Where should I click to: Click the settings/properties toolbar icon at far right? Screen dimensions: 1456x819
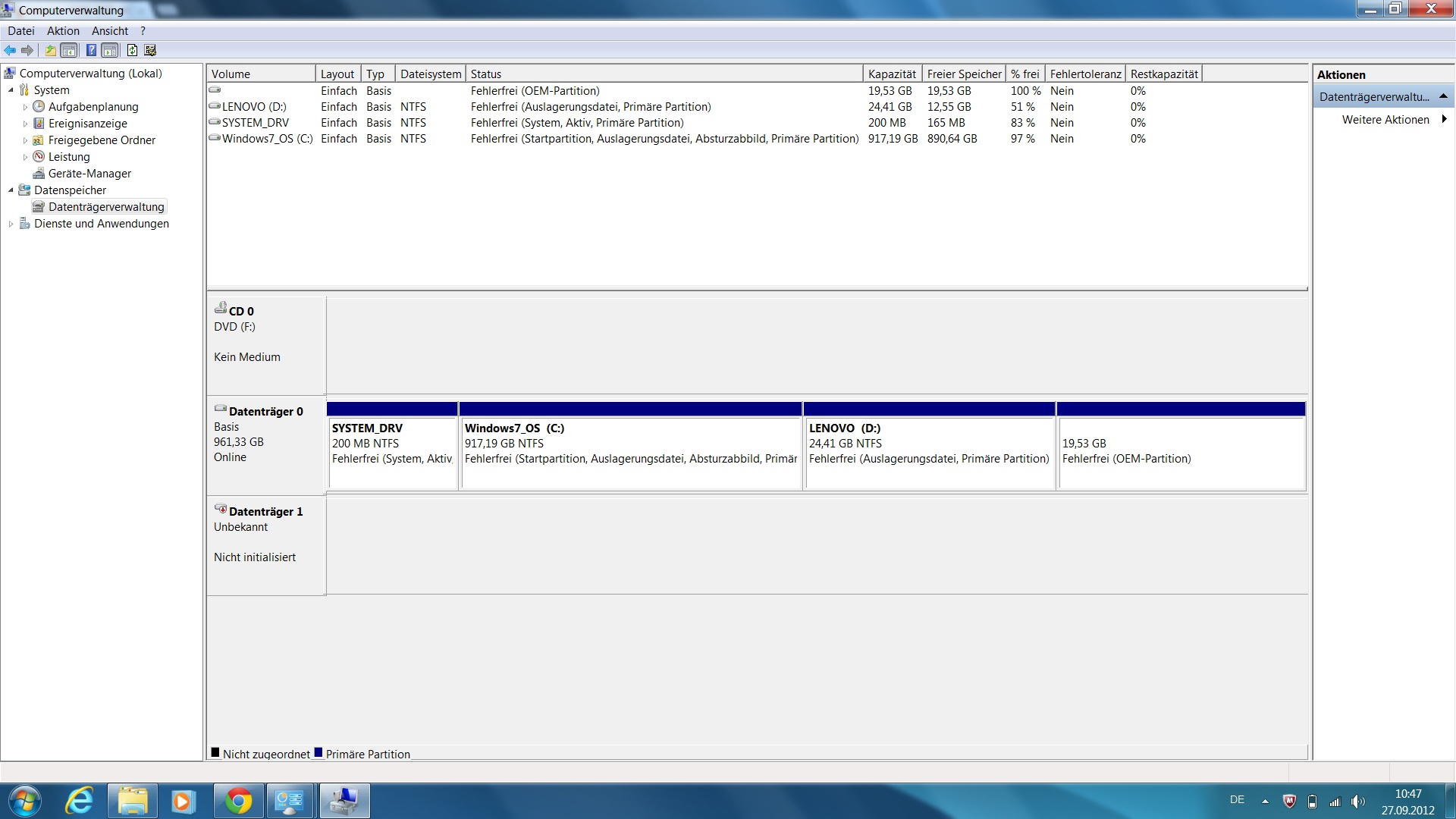coord(150,51)
